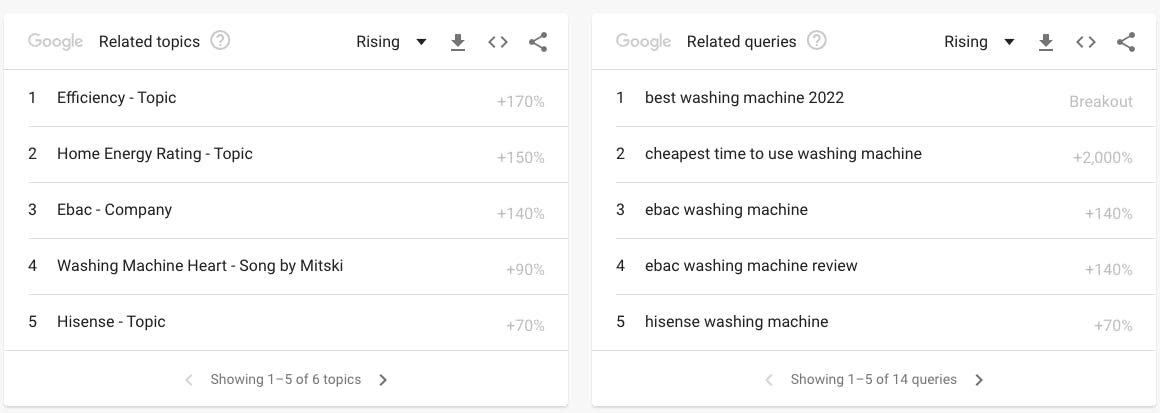The width and height of the screenshot is (1160, 413).
Task: Open embed code for Related topics
Action: [x=498, y=42]
